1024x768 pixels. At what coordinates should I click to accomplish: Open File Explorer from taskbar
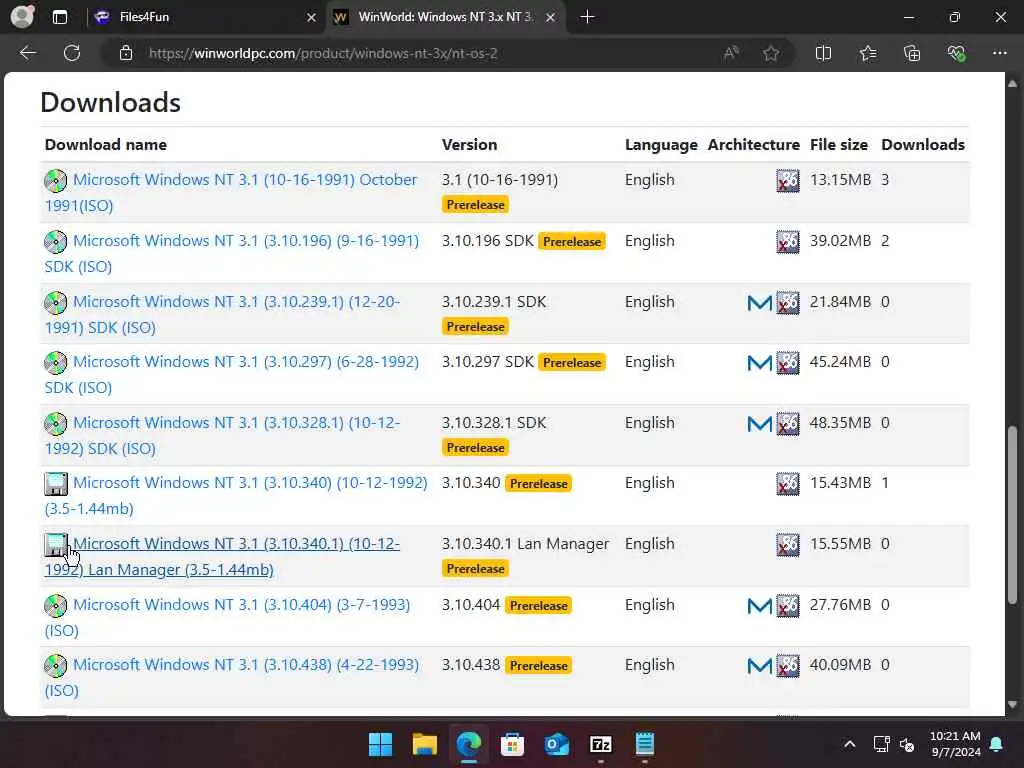424,744
